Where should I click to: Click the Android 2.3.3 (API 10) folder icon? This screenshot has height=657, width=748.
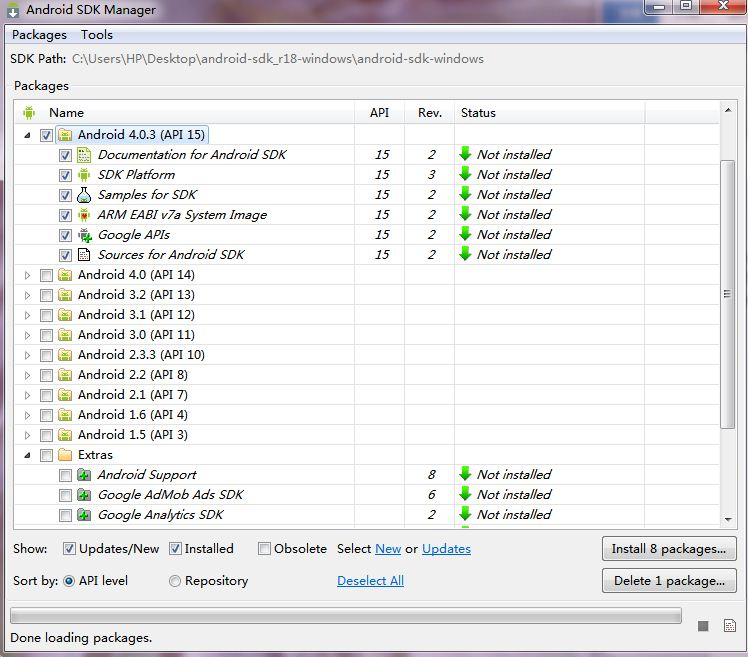[x=65, y=355]
